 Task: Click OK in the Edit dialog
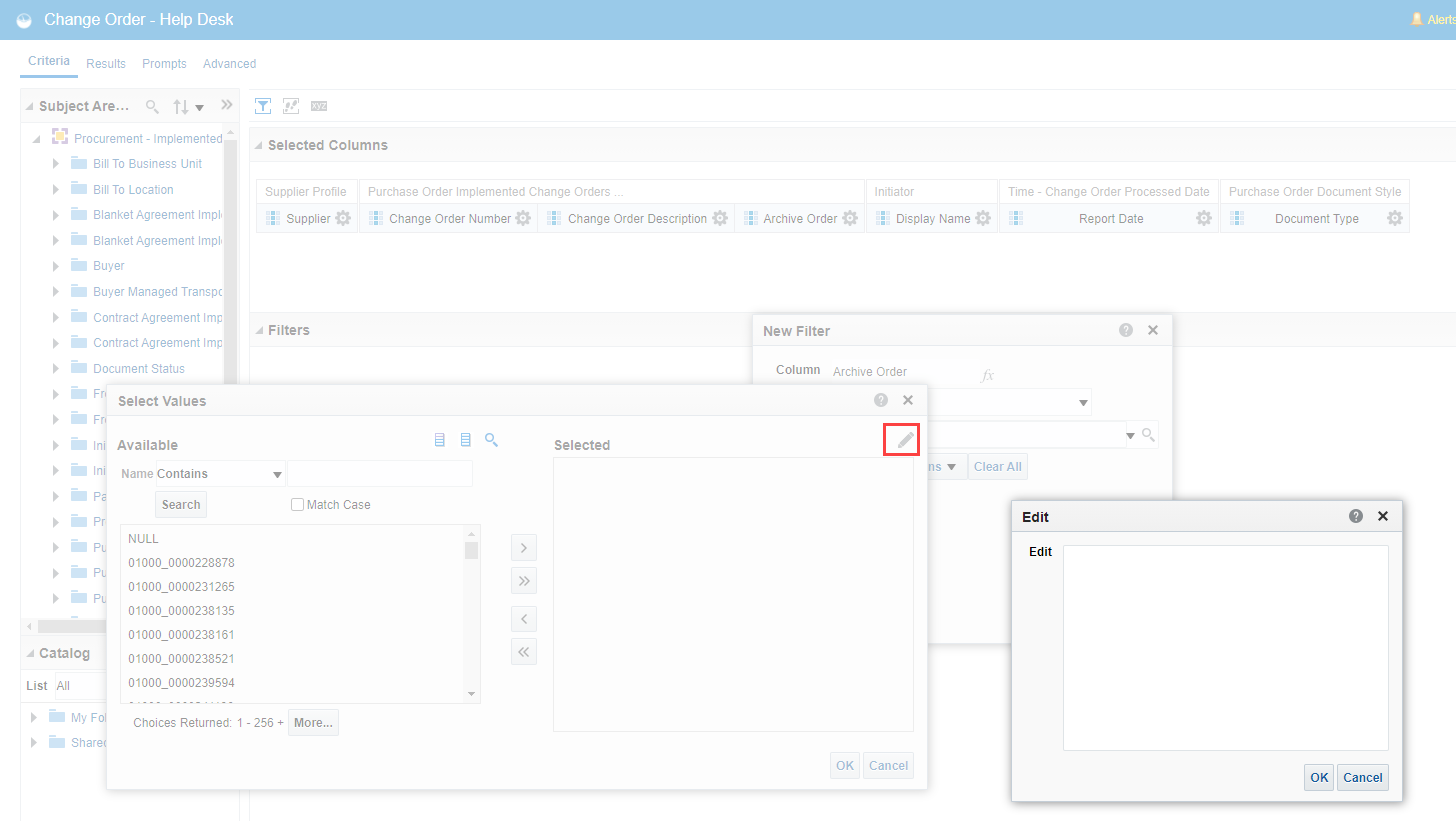1319,777
